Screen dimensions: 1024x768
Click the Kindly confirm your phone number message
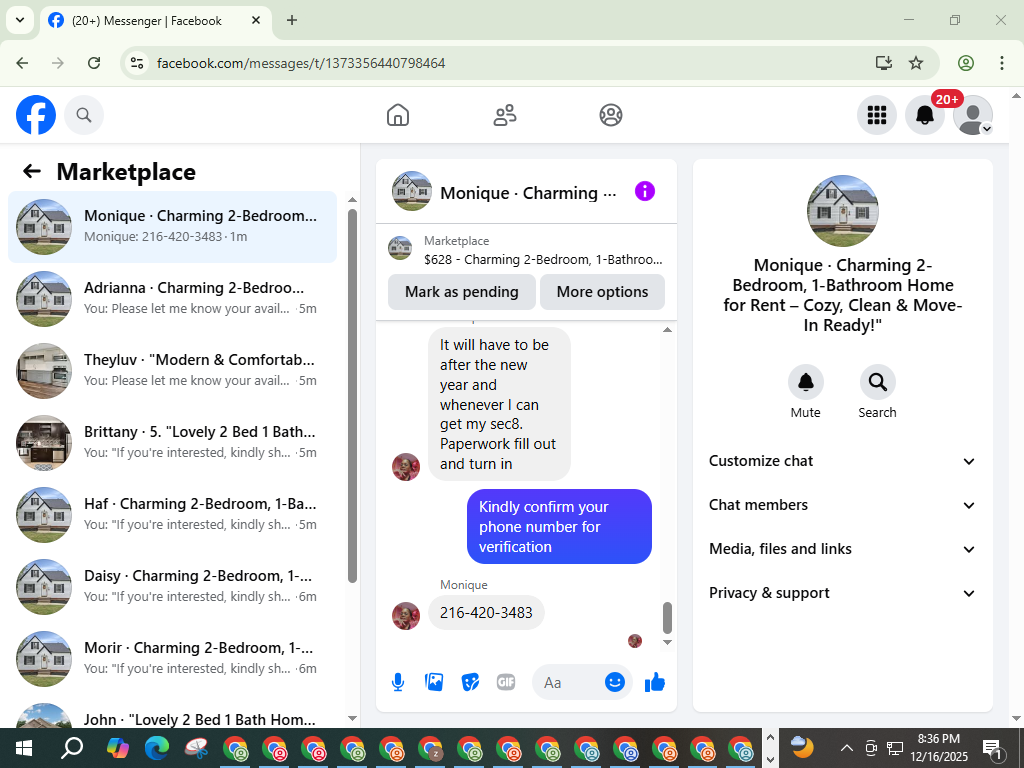click(x=559, y=526)
